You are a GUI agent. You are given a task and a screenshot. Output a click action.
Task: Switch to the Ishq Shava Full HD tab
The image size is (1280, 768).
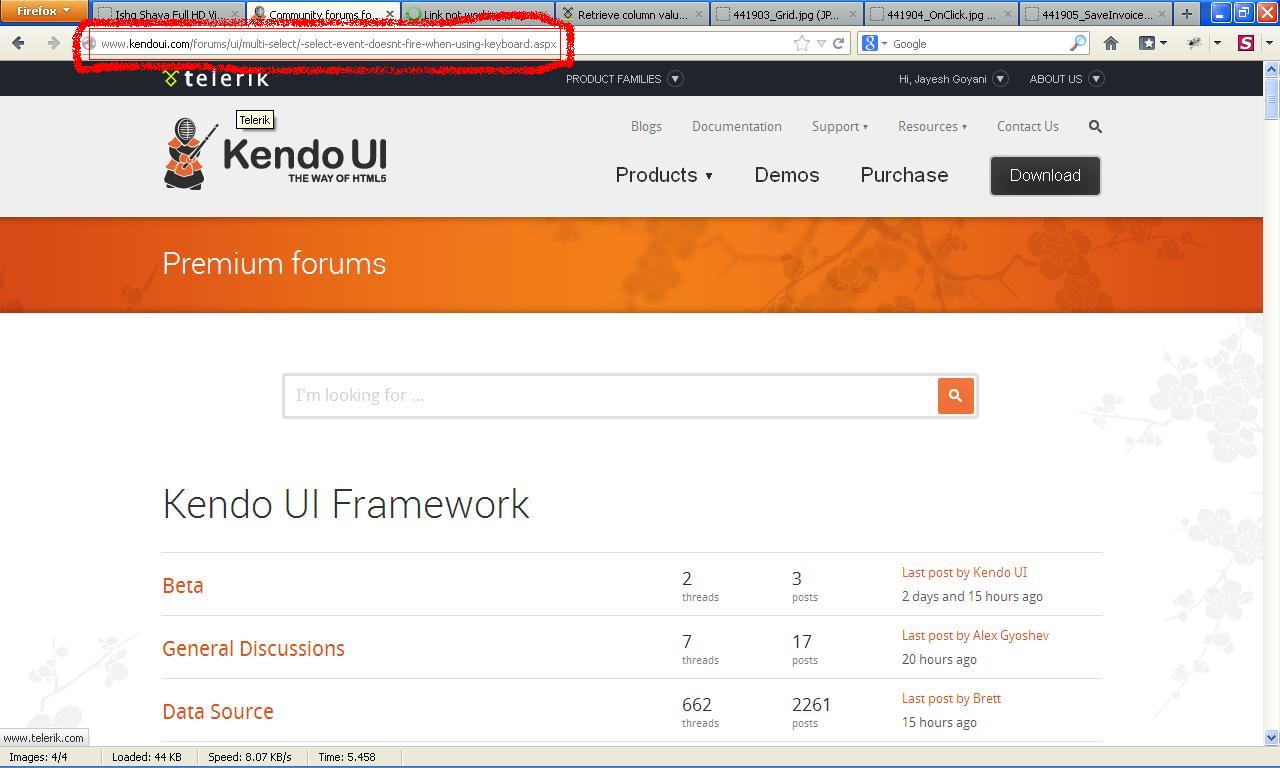click(168, 15)
